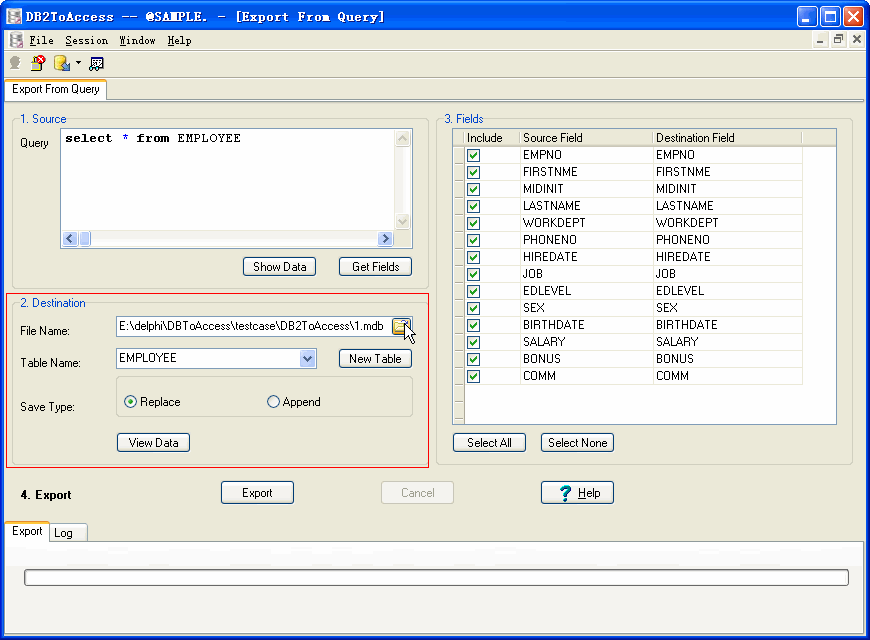The height and width of the screenshot is (640, 870).
Task: Click the View Data button
Action: click(154, 443)
